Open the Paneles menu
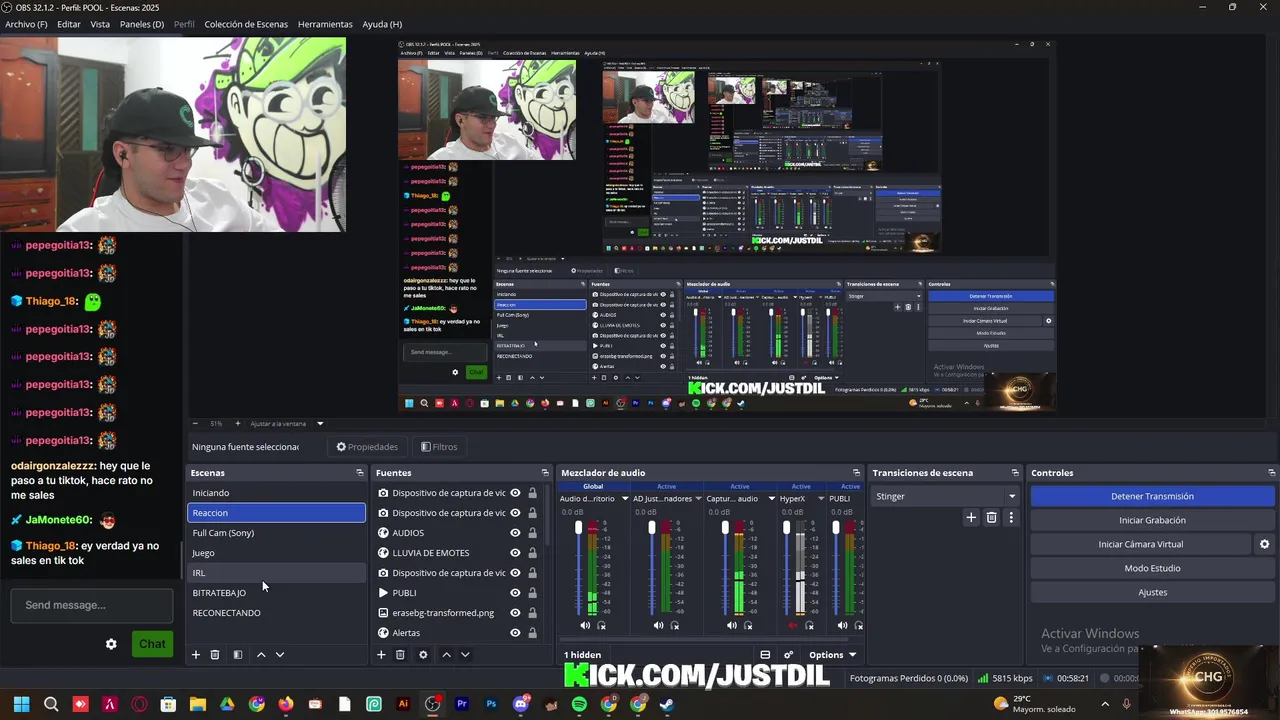 click(x=141, y=24)
